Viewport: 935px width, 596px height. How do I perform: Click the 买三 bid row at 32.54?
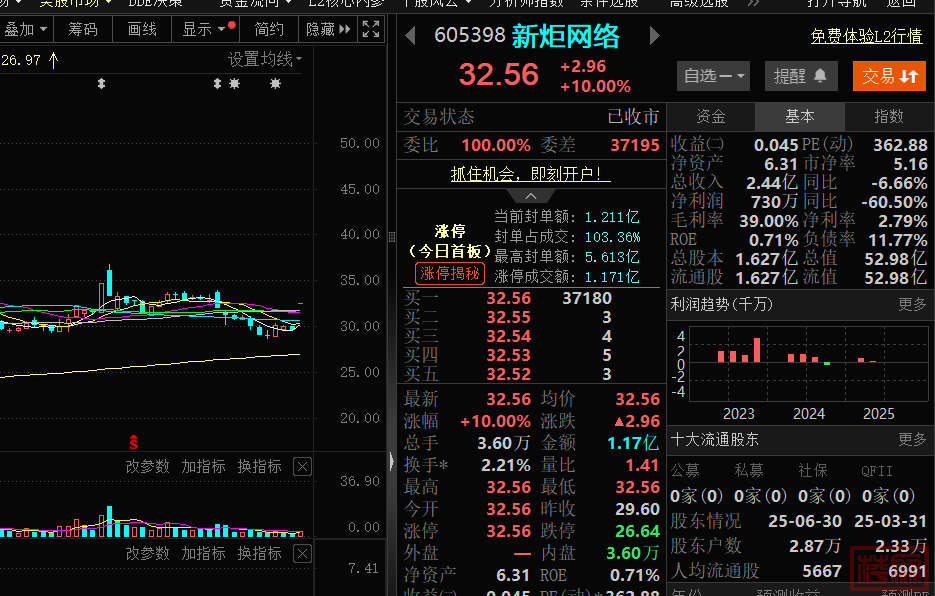click(531, 336)
